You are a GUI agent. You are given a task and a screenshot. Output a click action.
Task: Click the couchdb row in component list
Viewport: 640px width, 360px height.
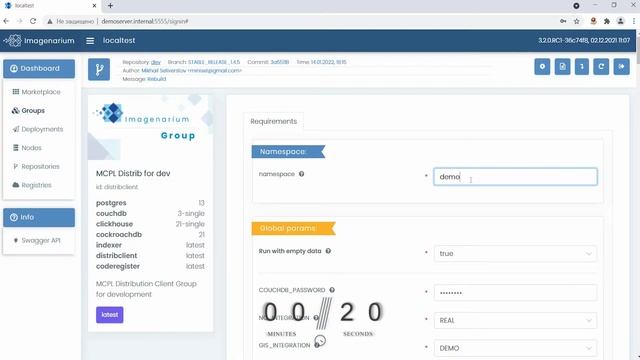click(x=150, y=213)
